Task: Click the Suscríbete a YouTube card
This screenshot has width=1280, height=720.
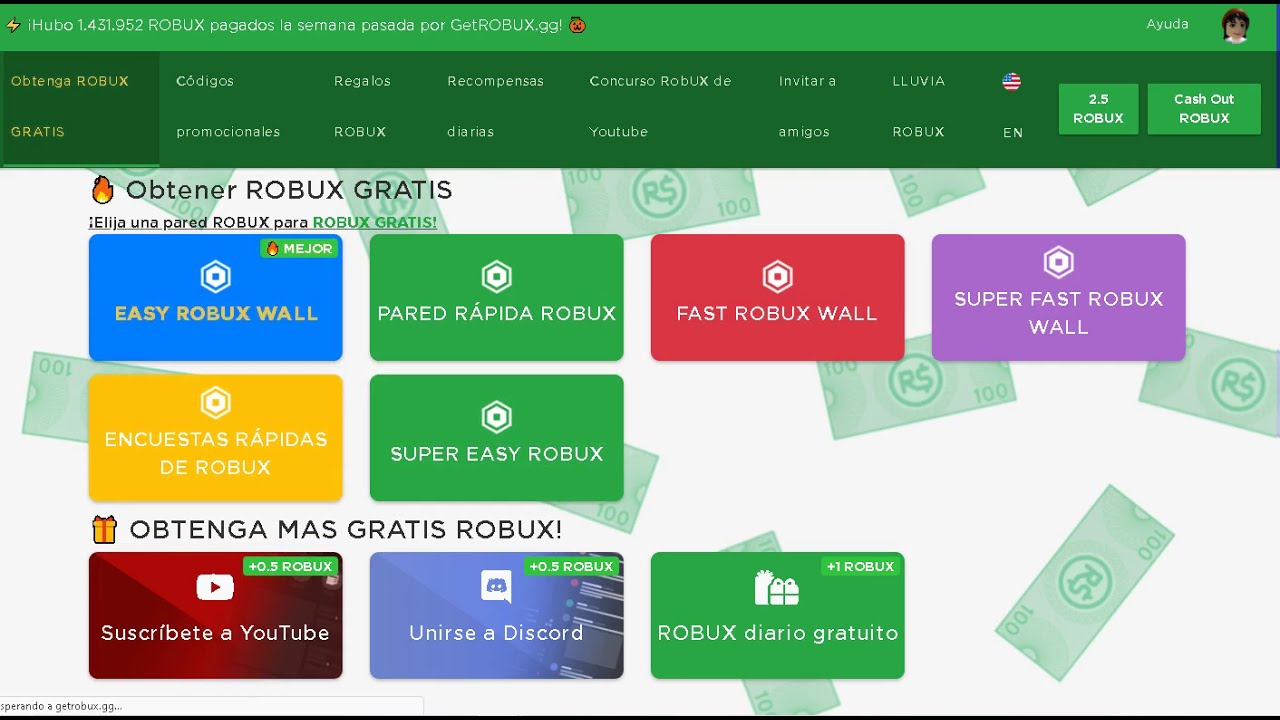Action: pos(215,615)
